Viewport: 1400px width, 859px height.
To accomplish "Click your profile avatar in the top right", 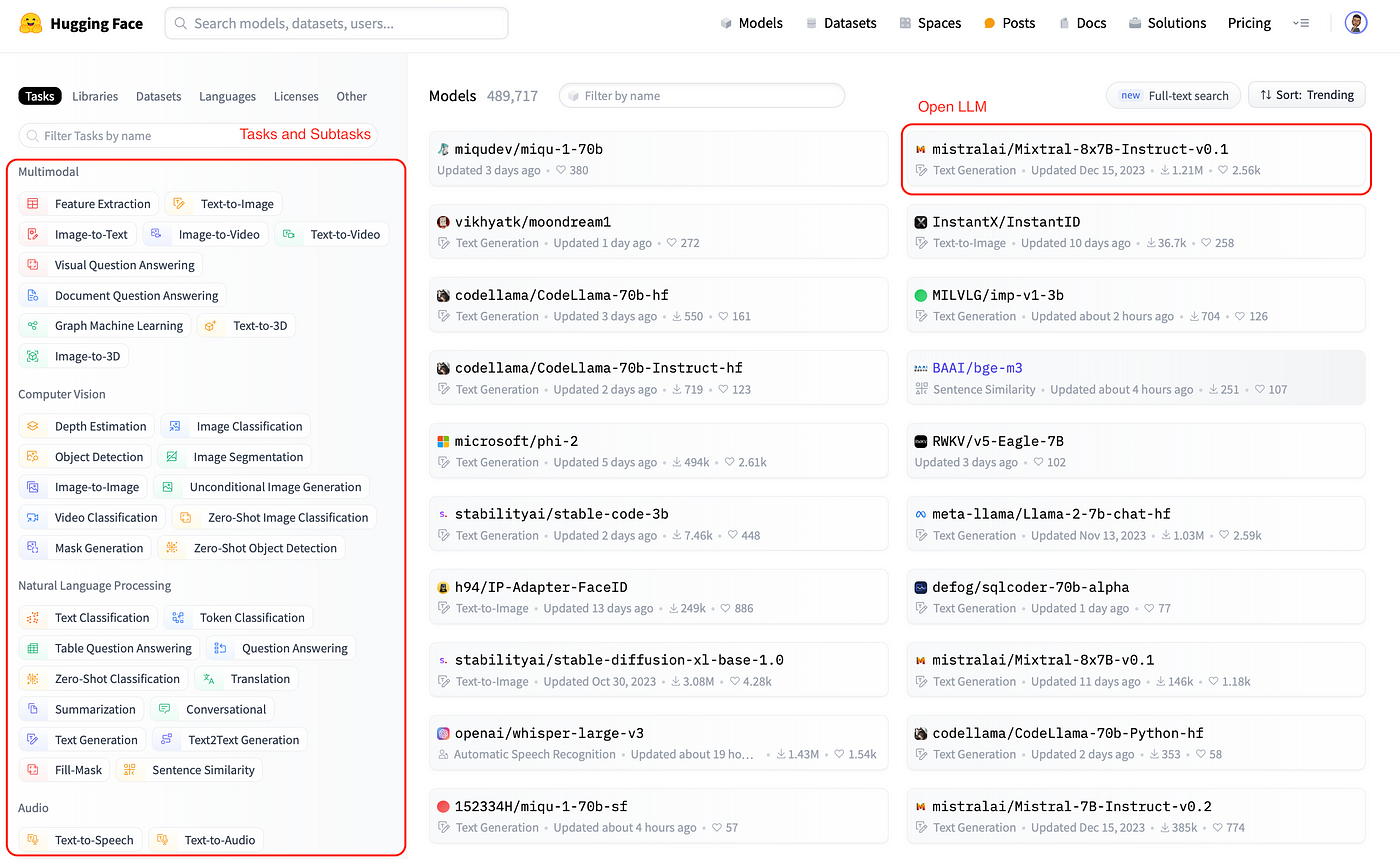I will (1355, 22).
